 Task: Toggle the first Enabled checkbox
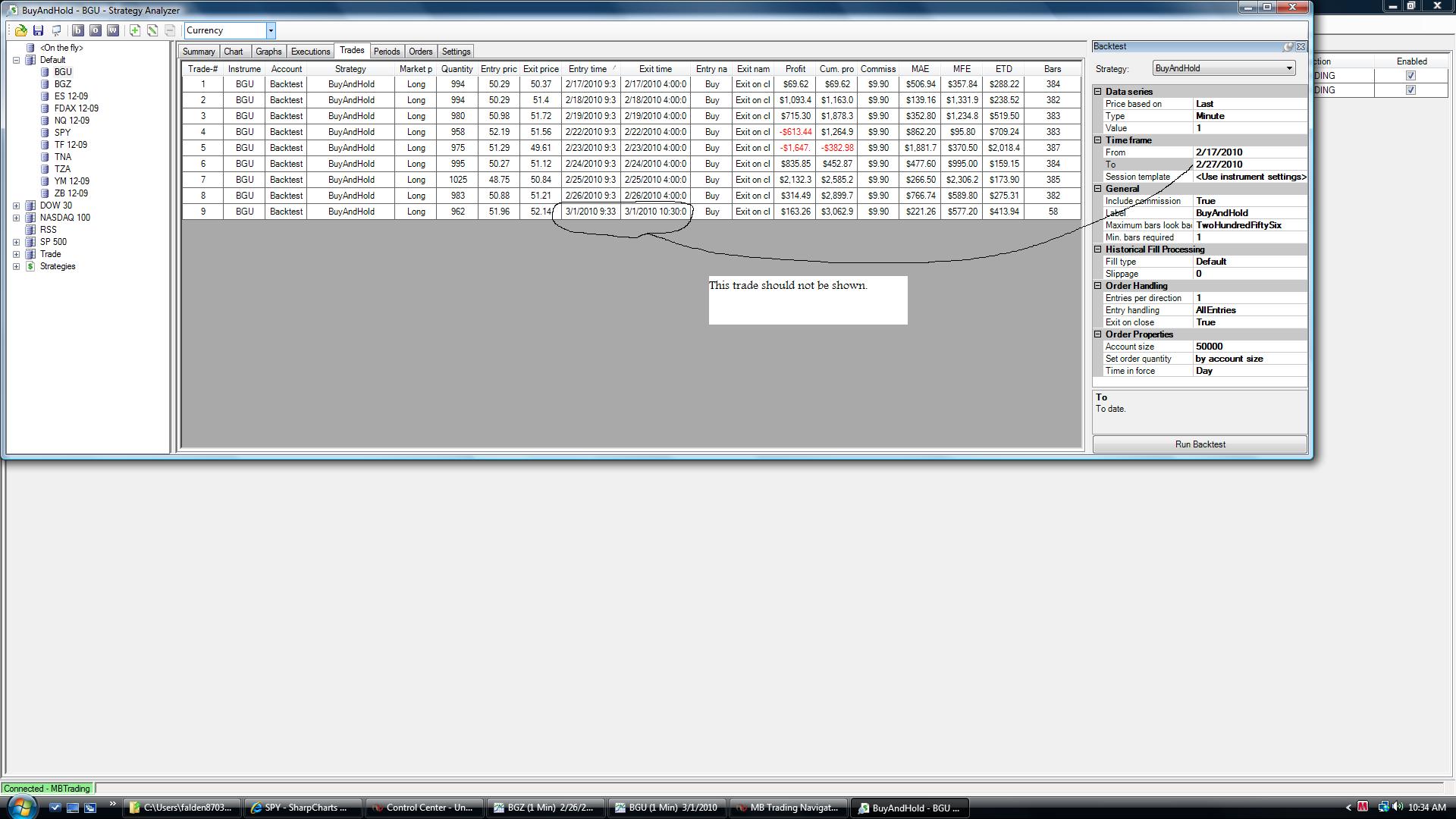[x=1410, y=76]
